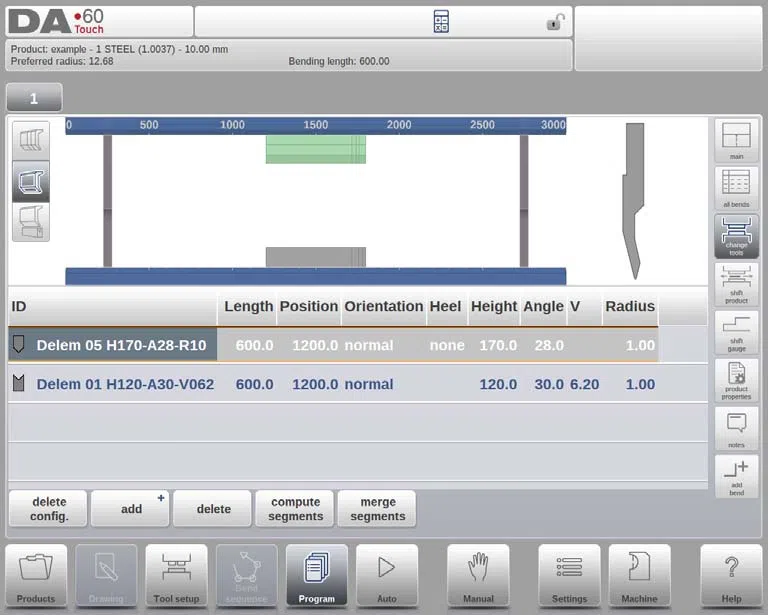Click the product info header bar
The width and height of the screenshot is (768, 615).
tap(288, 55)
